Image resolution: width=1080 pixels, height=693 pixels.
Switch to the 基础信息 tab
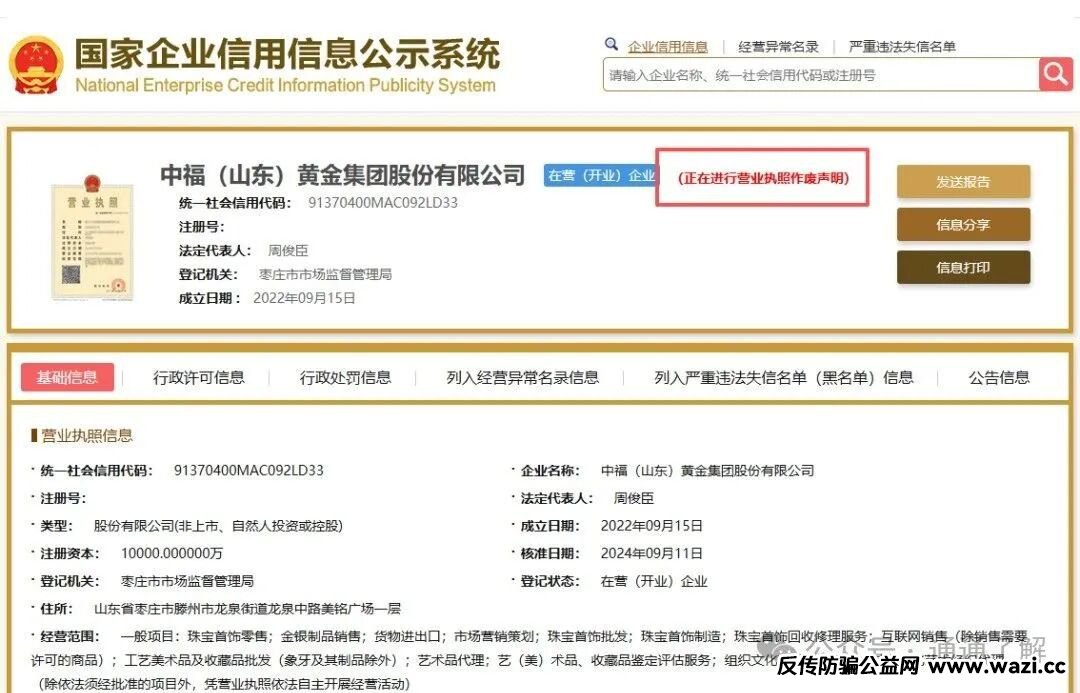67,377
